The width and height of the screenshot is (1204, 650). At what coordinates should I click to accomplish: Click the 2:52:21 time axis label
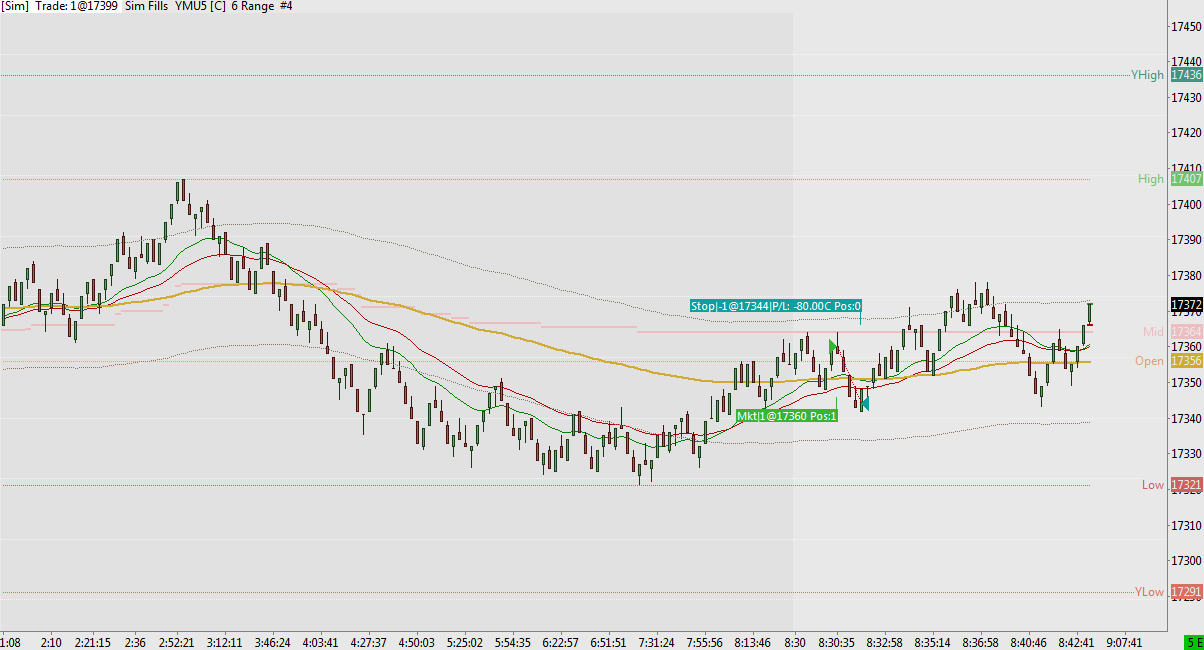[175, 642]
